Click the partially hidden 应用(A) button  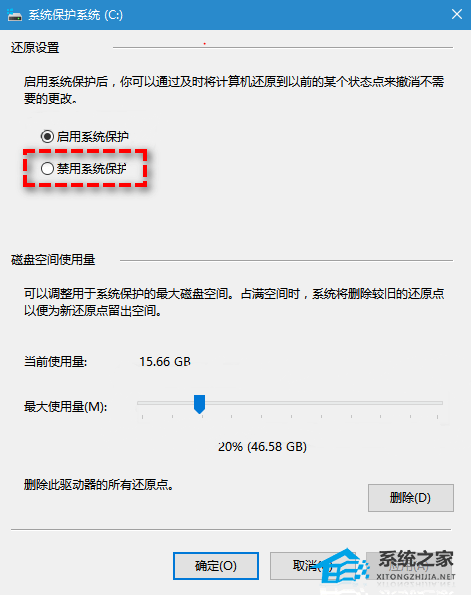pos(410,566)
